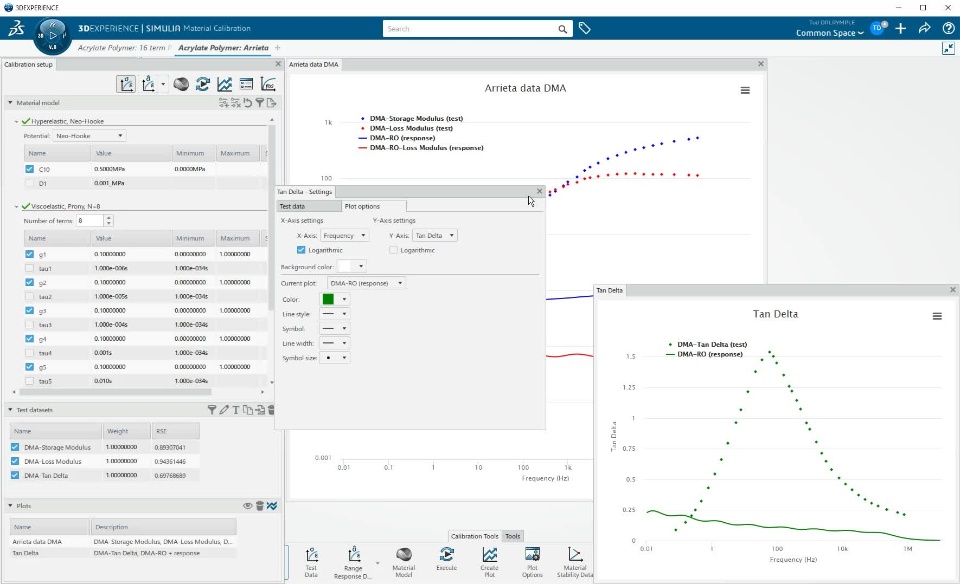Click the edit pencil icon in Test datasets header

pos(224,410)
